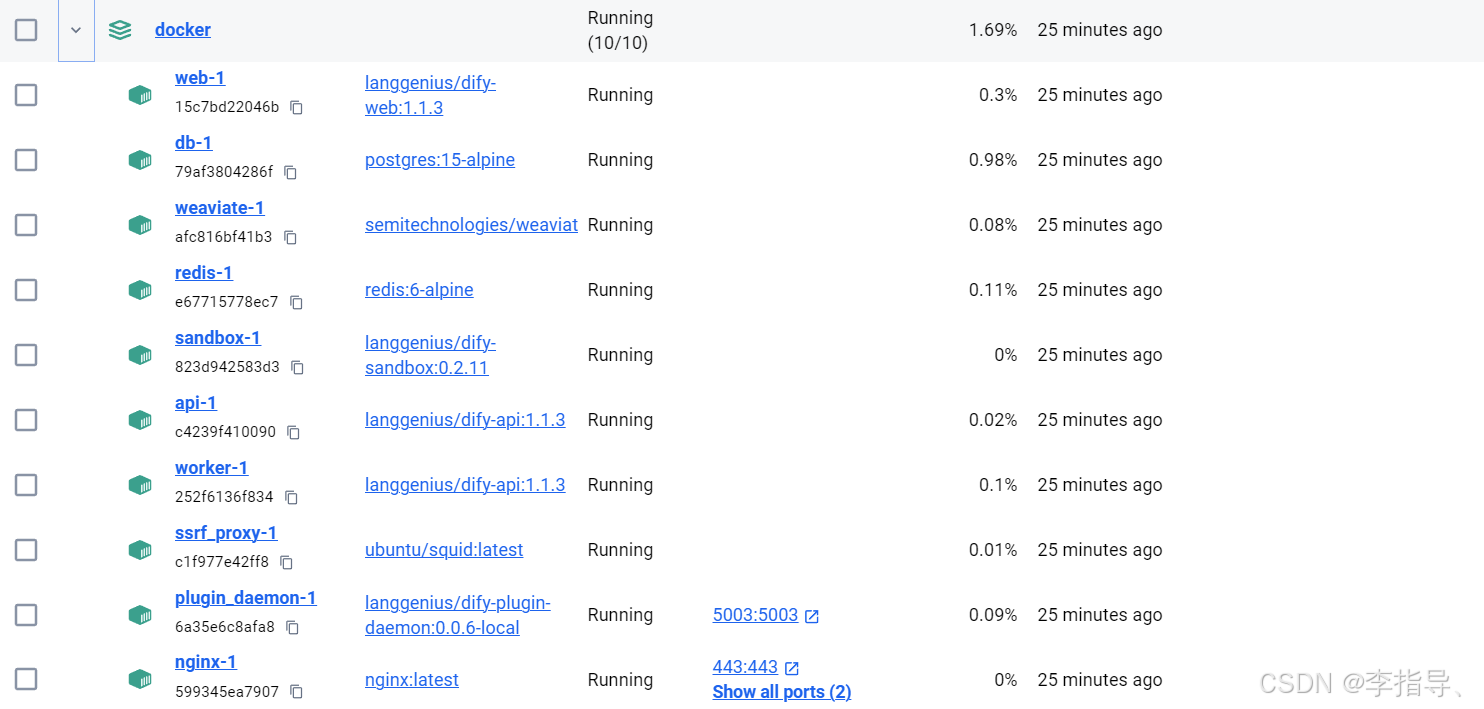
Task: Click the worker-1 container icon
Action: click(140, 485)
